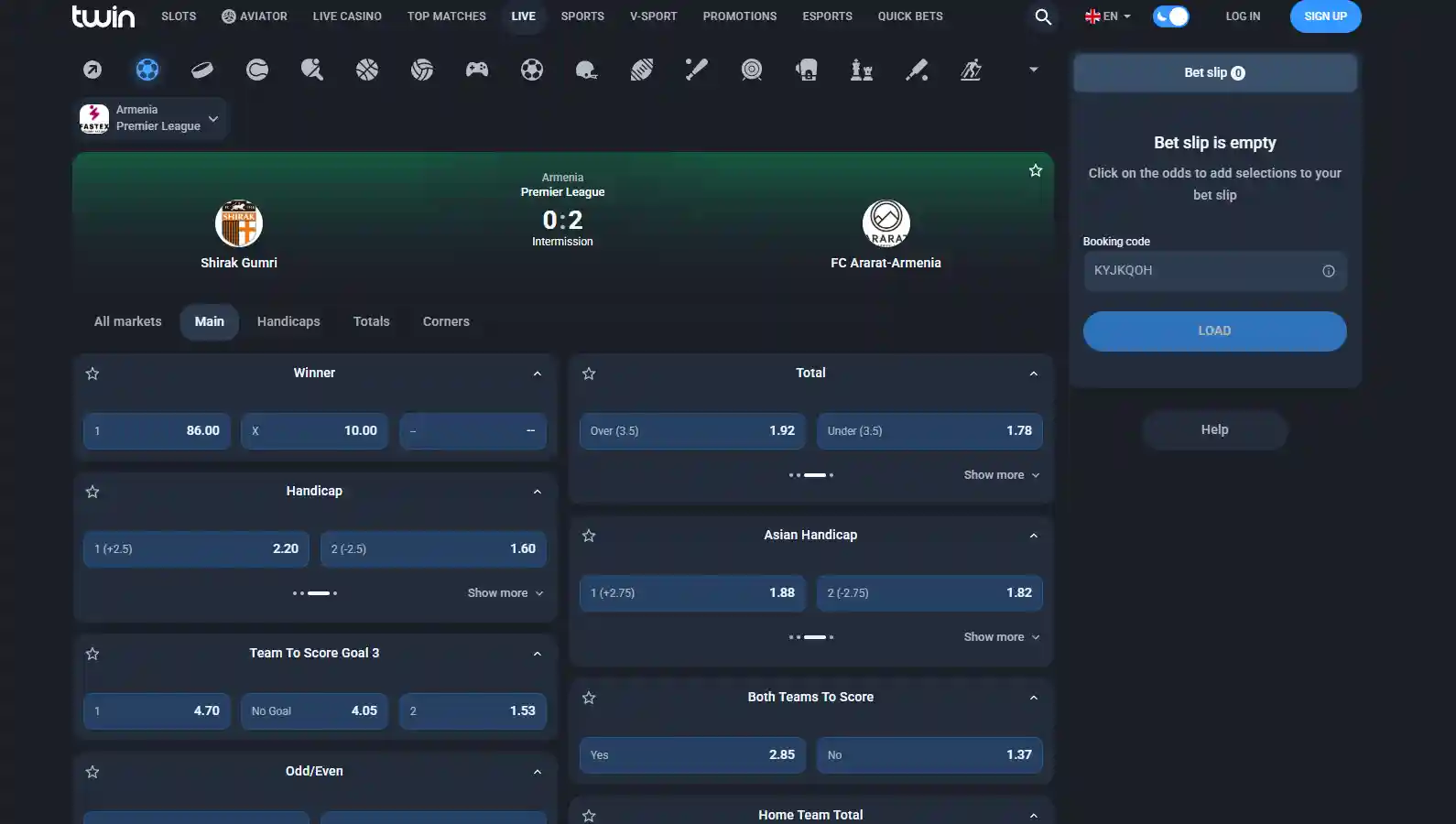Image resolution: width=1456 pixels, height=824 pixels.
Task: Select the volleyball sport icon
Action: click(422, 70)
